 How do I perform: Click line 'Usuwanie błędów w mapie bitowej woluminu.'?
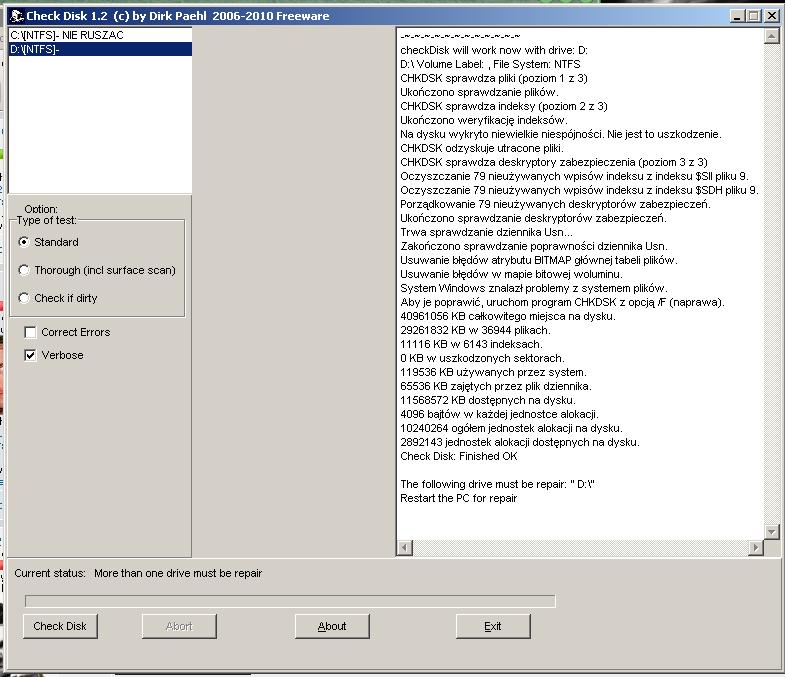point(512,275)
